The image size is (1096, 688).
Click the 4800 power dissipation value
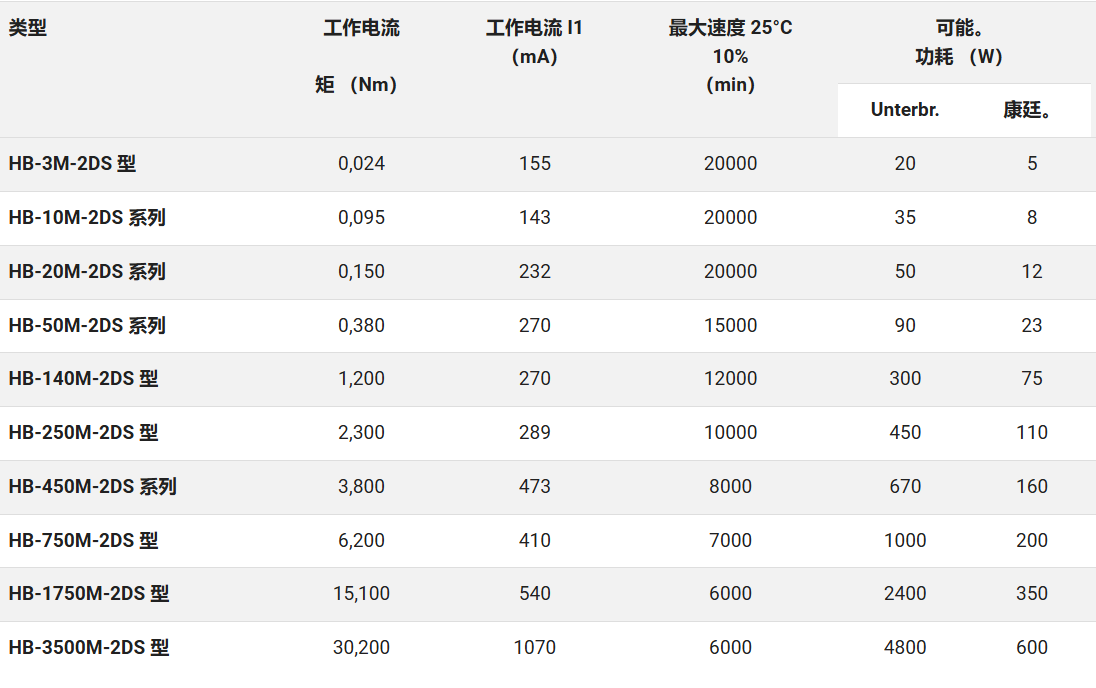click(905, 648)
